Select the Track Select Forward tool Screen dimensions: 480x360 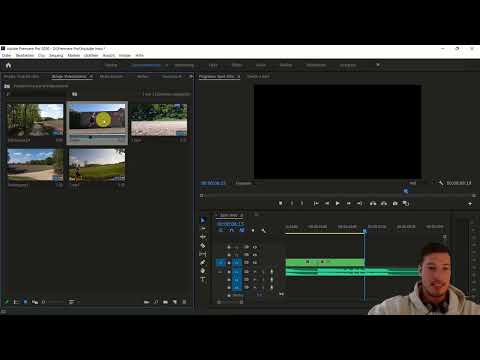point(203,229)
